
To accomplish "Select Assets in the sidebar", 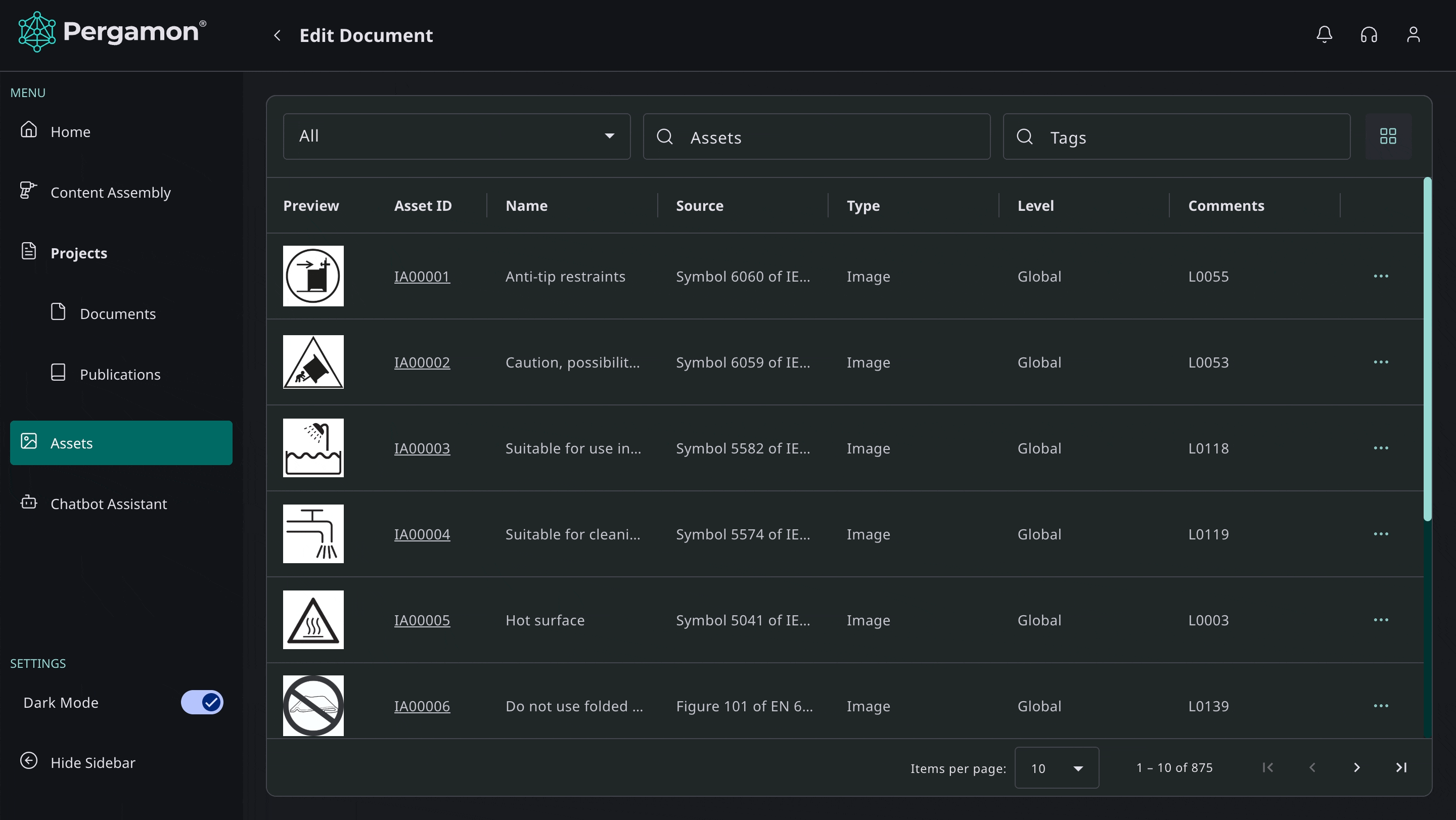I will pyautogui.click(x=121, y=443).
